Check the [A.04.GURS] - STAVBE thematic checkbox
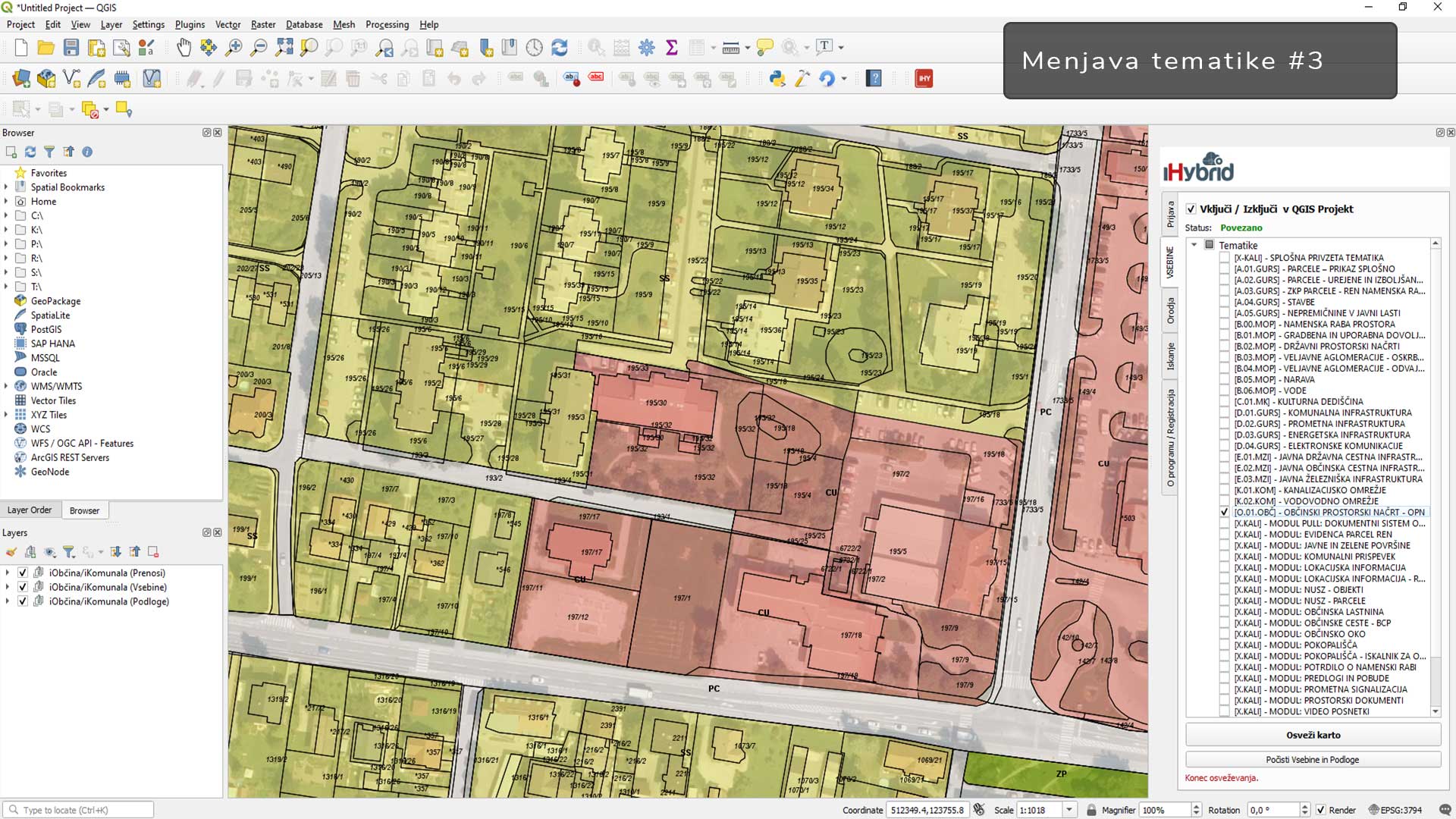1456x819 pixels. pyautogui.click(x=1224, y=302)
